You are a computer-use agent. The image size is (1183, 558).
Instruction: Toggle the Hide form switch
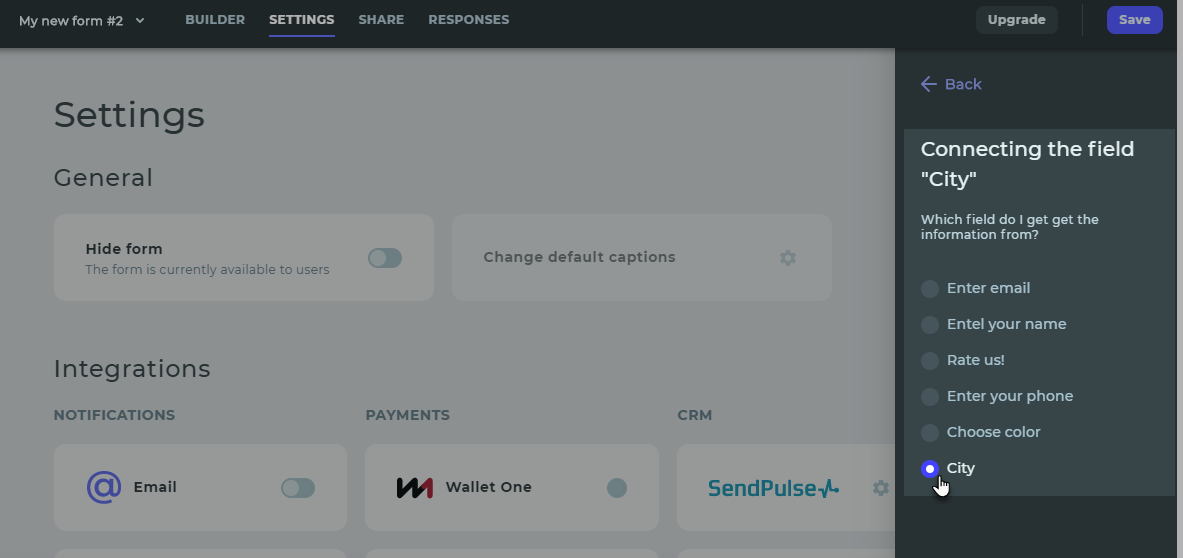click(385, 258)
